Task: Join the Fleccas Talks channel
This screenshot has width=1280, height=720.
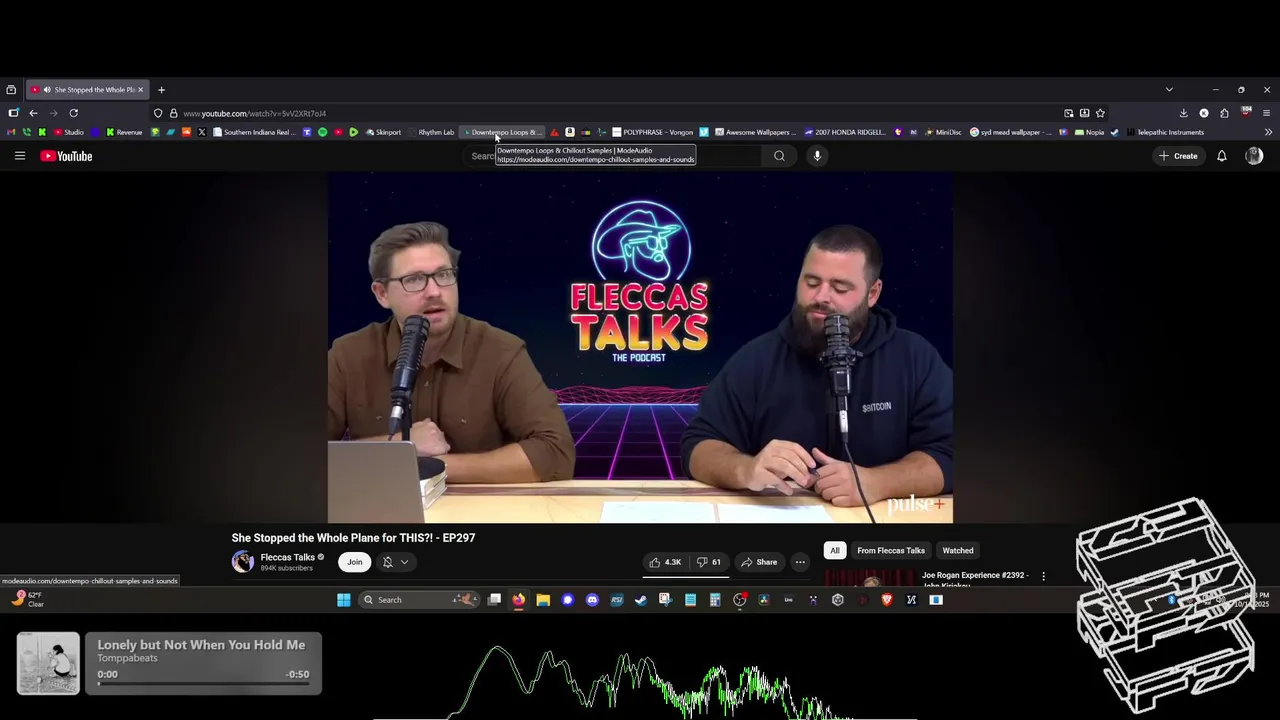Action: click(355, 562)
